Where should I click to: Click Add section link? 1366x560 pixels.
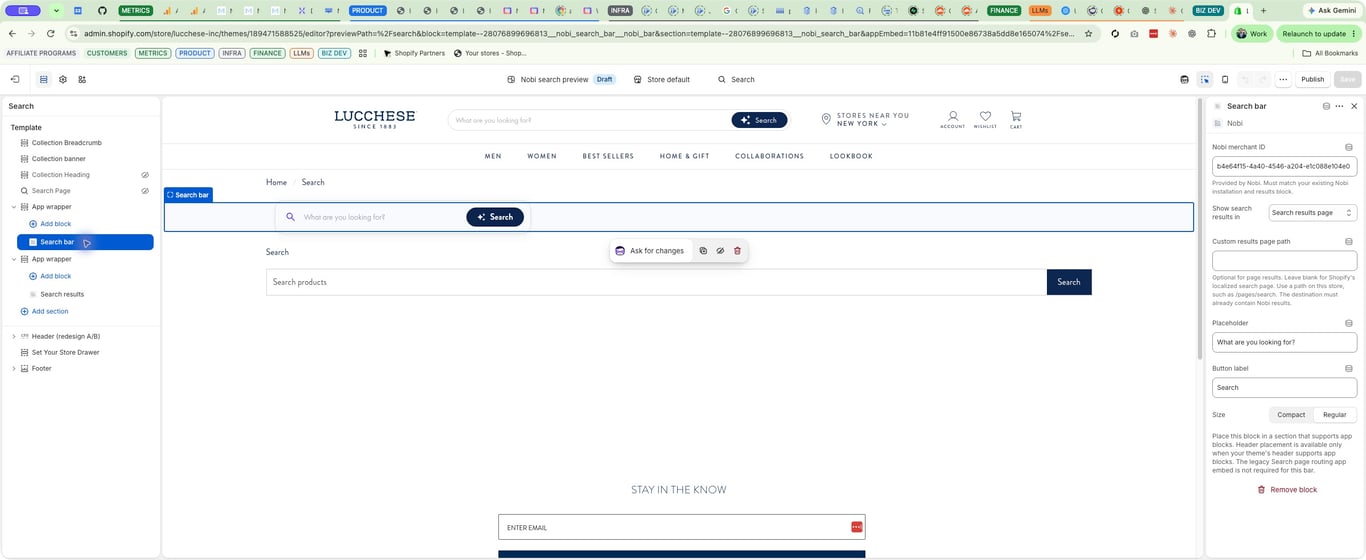[45, 311]
